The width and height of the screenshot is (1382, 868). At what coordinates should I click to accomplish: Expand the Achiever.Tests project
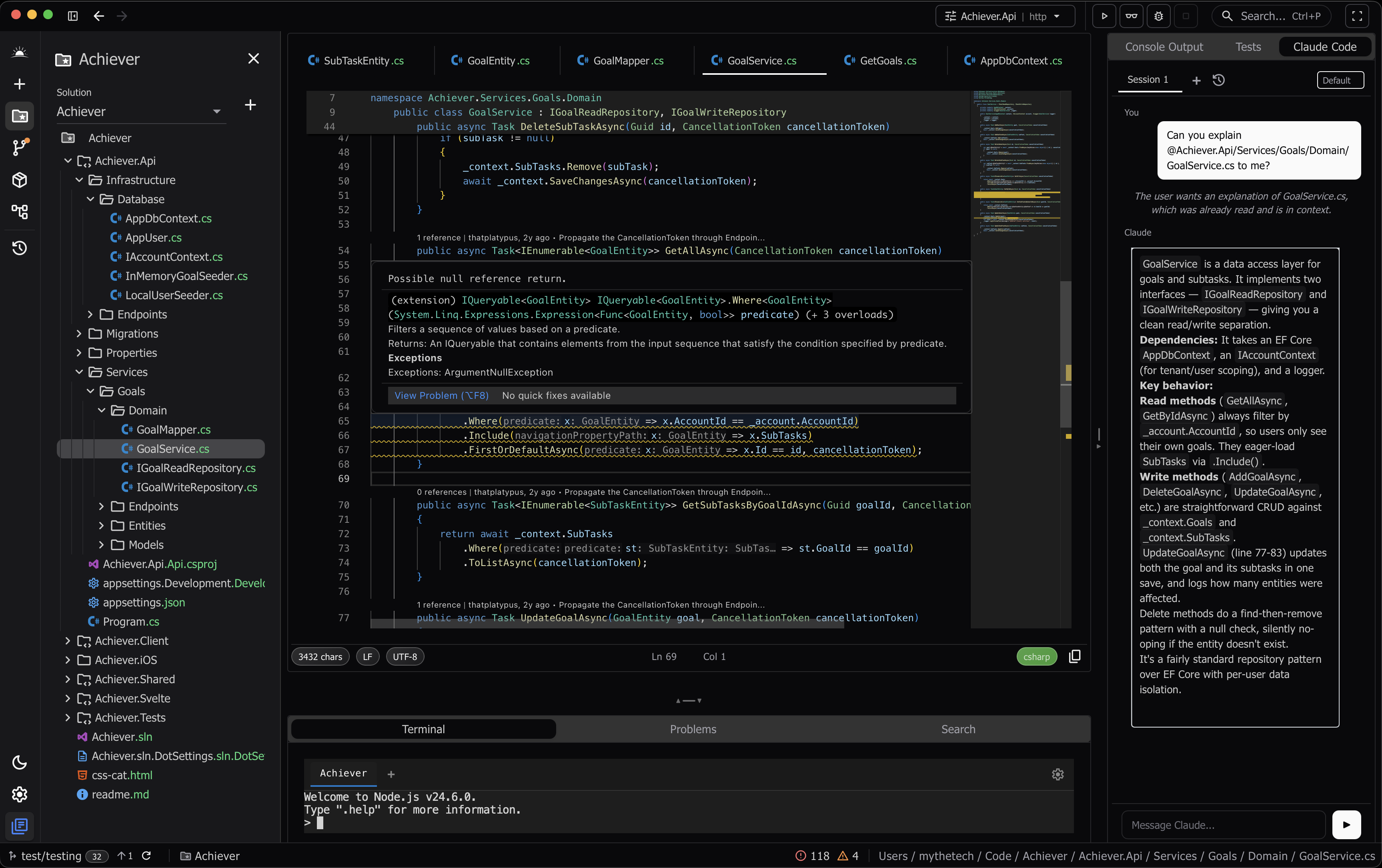tap(68, 718)
